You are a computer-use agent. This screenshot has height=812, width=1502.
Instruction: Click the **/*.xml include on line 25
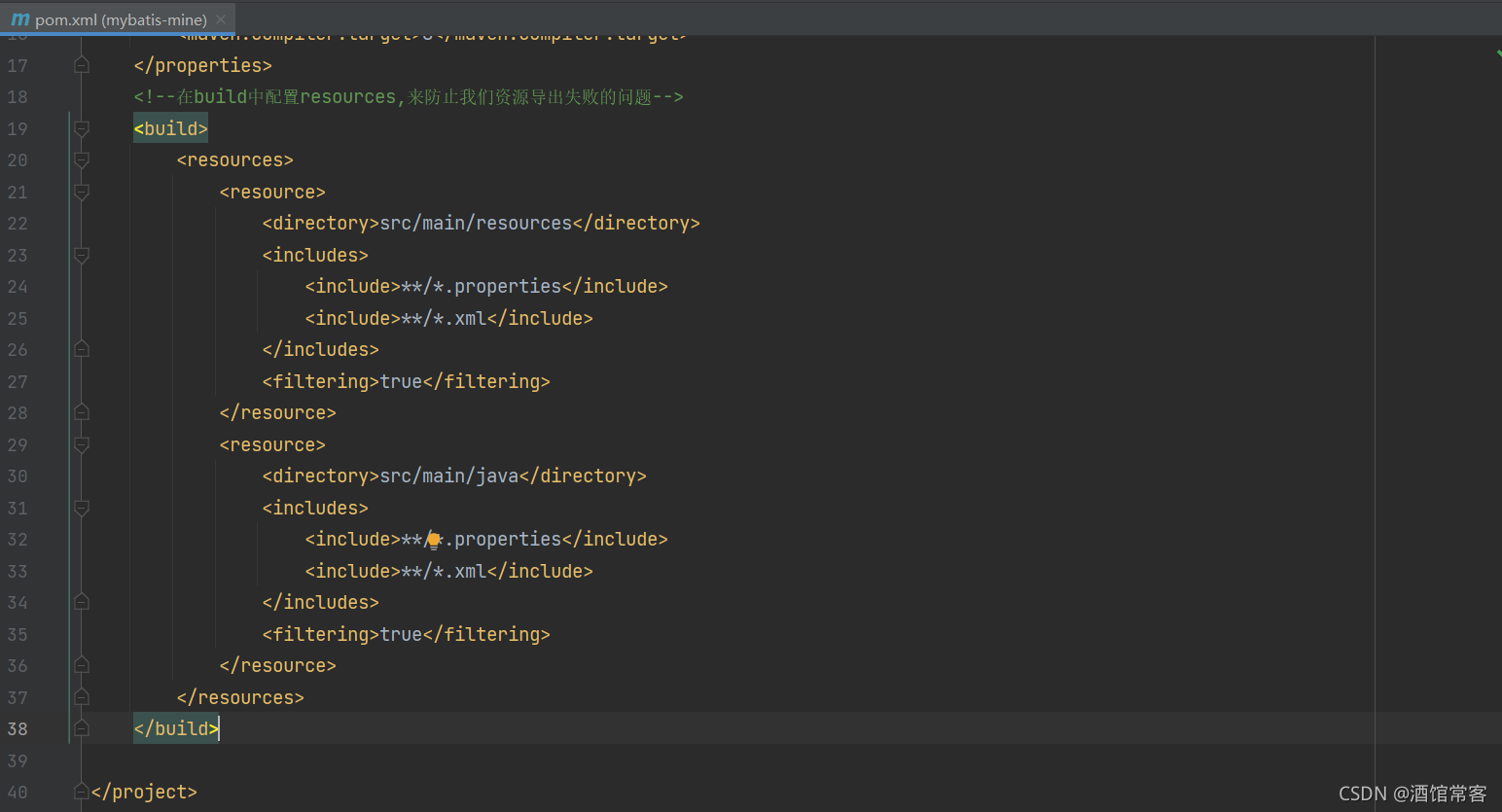[449, 318]
